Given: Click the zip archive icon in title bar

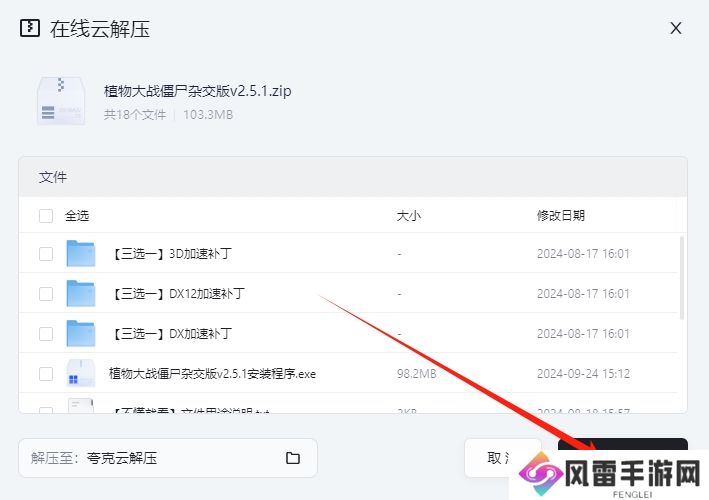Looking at the screenshot, I should 31,28.
